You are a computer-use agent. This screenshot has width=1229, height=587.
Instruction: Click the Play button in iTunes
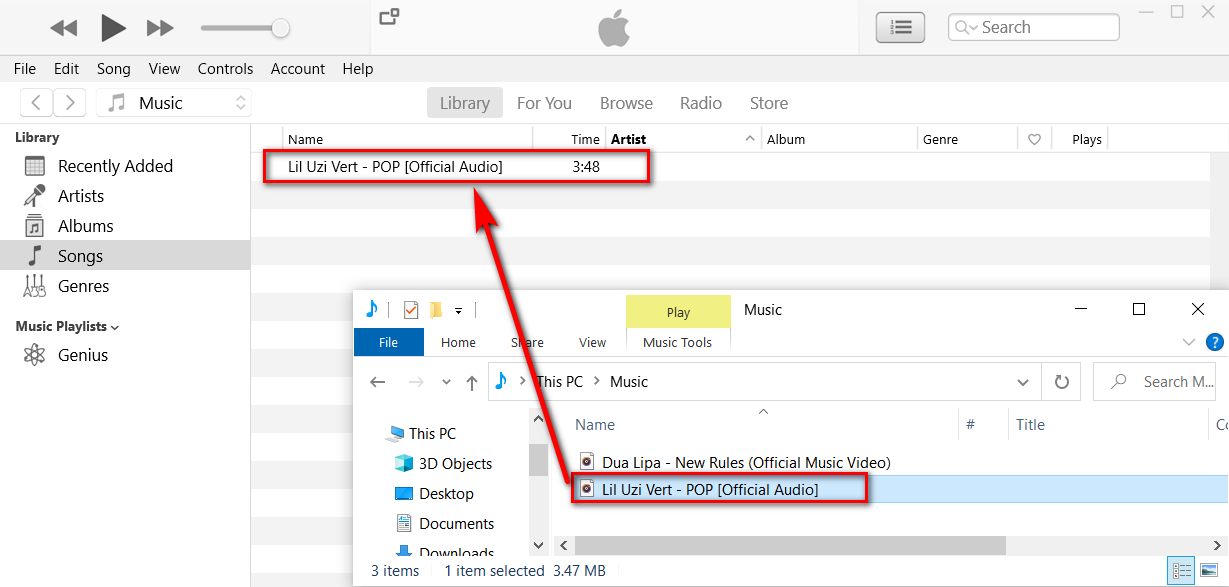coord(113,28)
